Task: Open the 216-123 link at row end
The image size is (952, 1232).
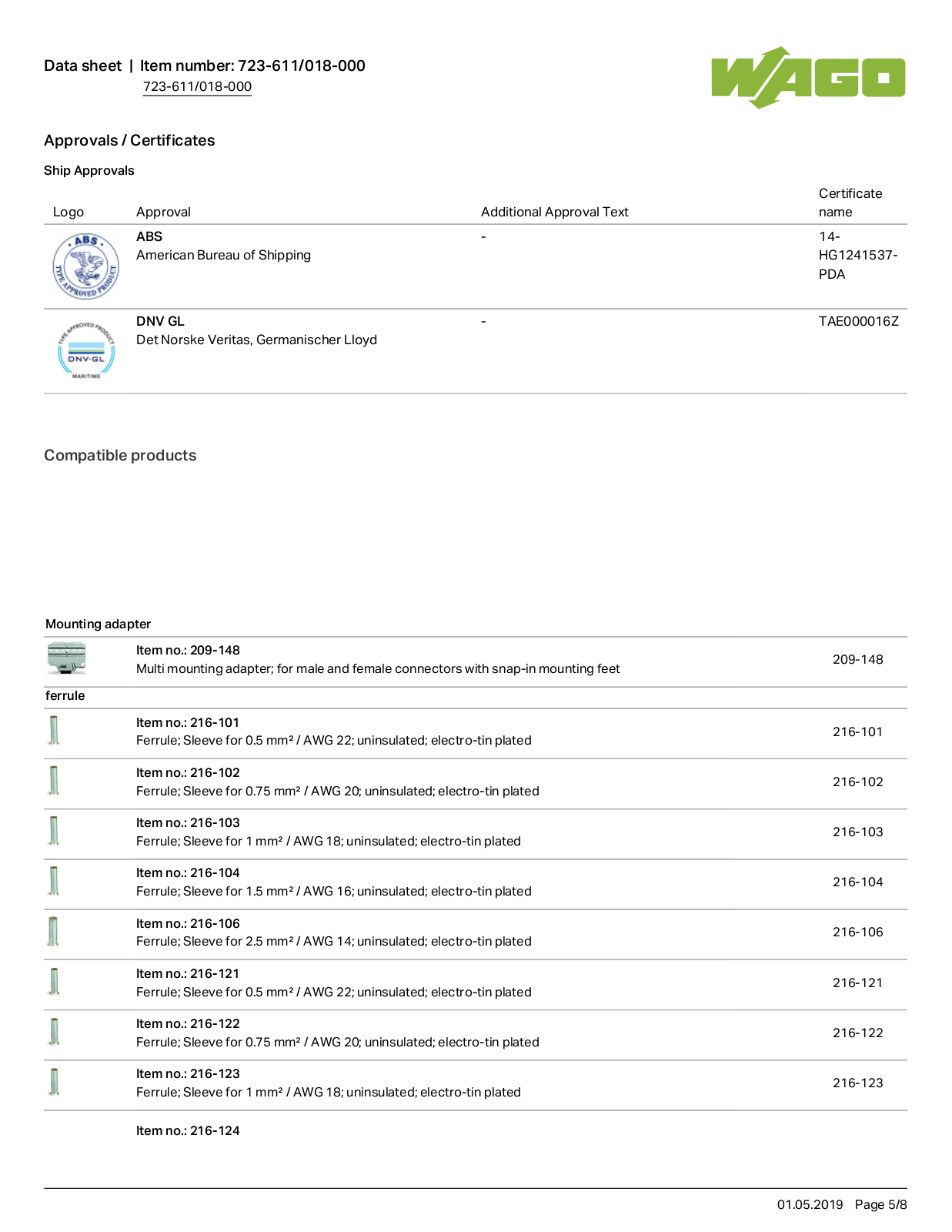Action: click(x=857, y=1083)
